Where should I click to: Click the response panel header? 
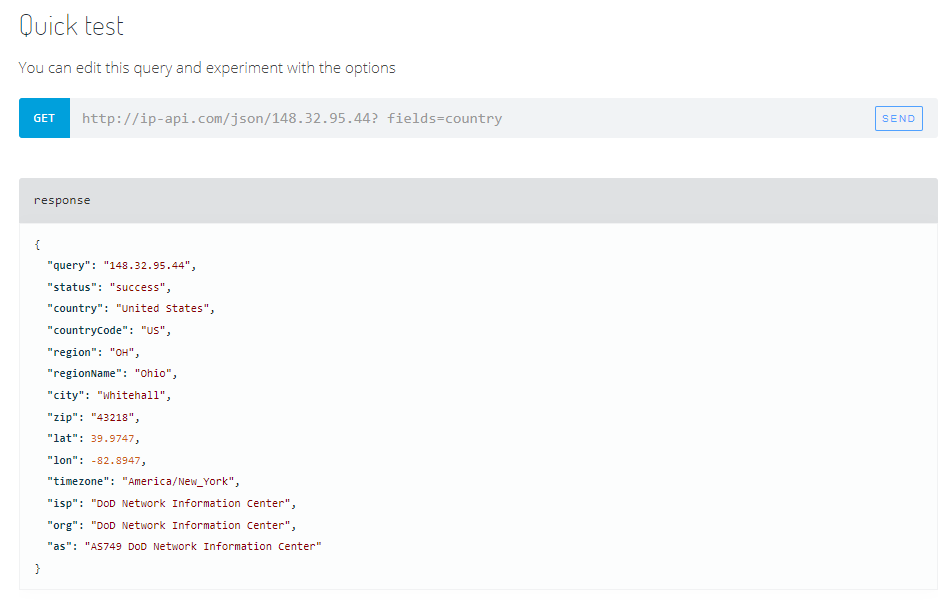(477, 200)
